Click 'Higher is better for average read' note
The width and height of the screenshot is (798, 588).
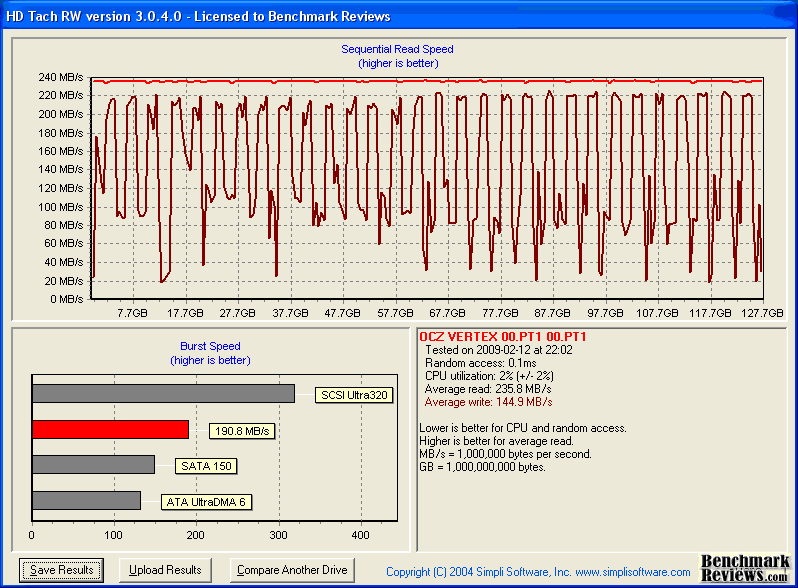click(496, 441)
